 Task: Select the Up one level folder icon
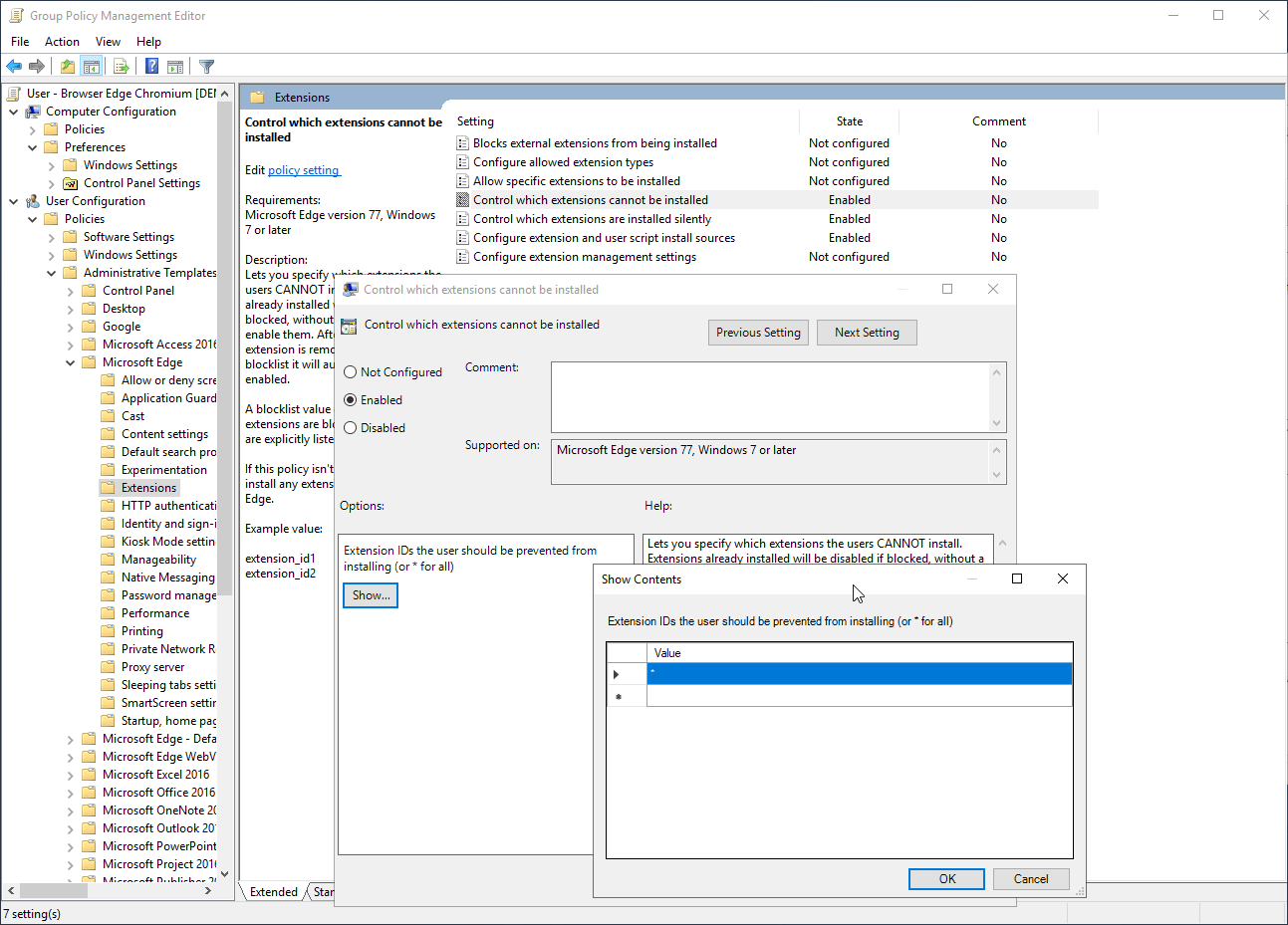pos(66,66)
